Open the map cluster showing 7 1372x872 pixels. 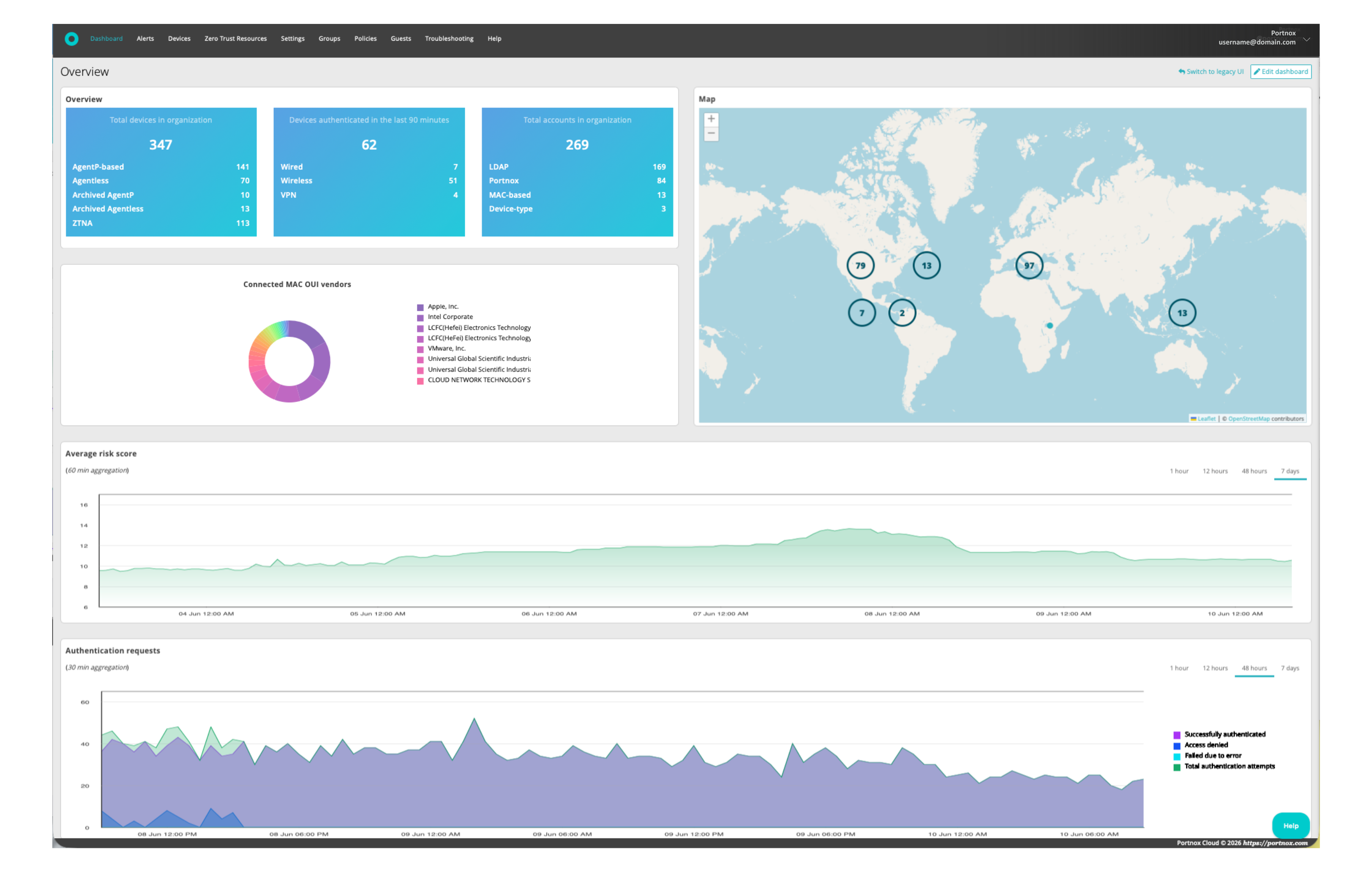pos(862,313)
